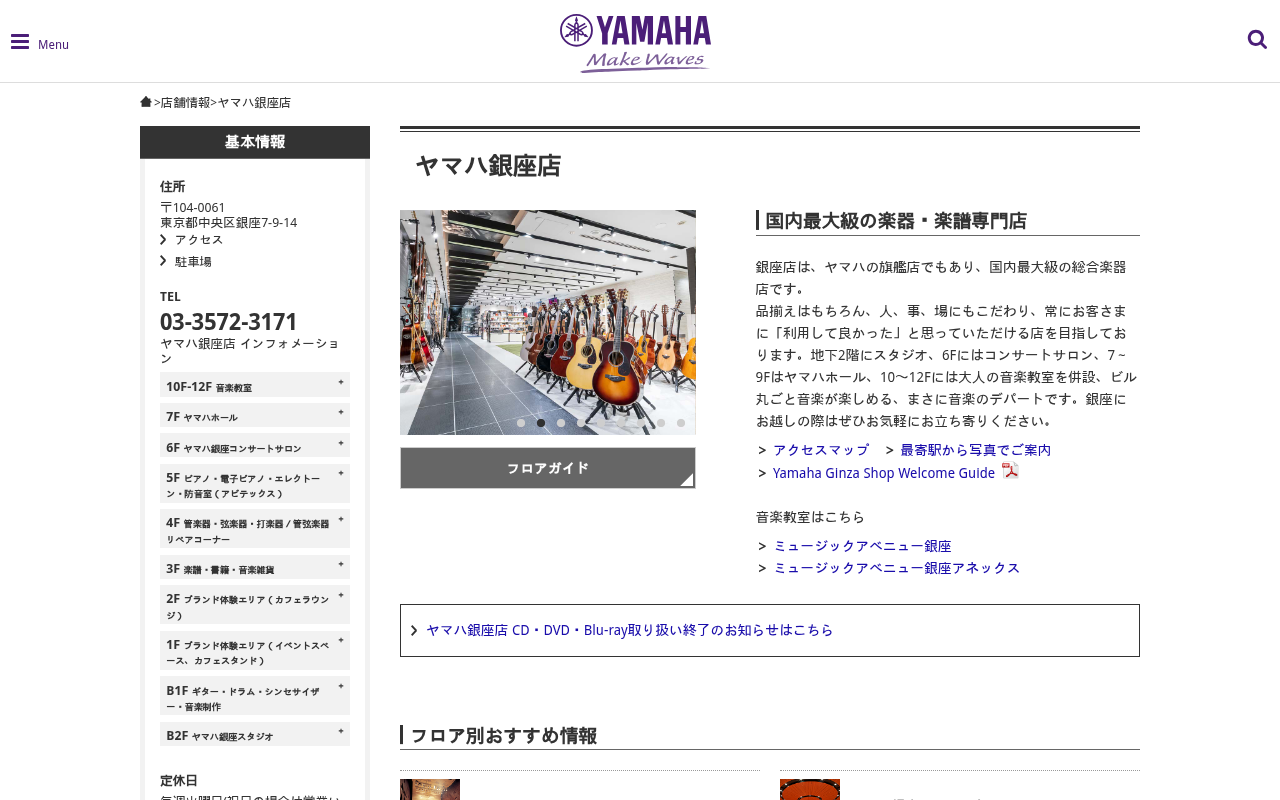
Task: Open ミュージックアベニュー銀座アネックス link
Action: 897,568
